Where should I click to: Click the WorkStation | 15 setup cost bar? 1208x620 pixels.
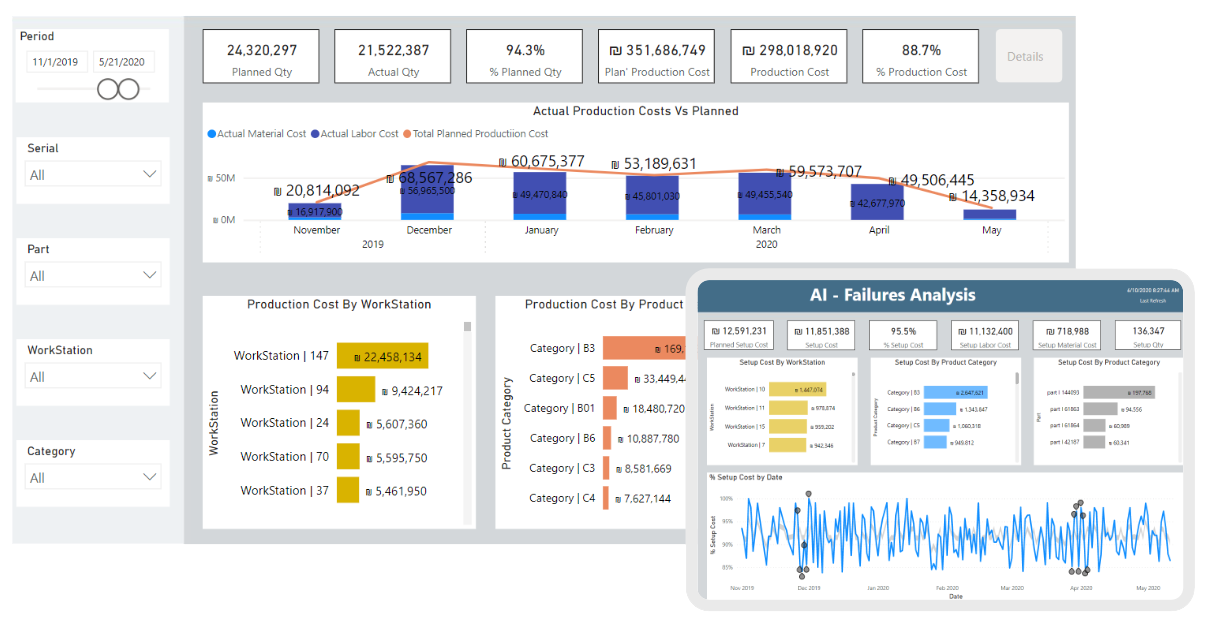pos(788,426)
